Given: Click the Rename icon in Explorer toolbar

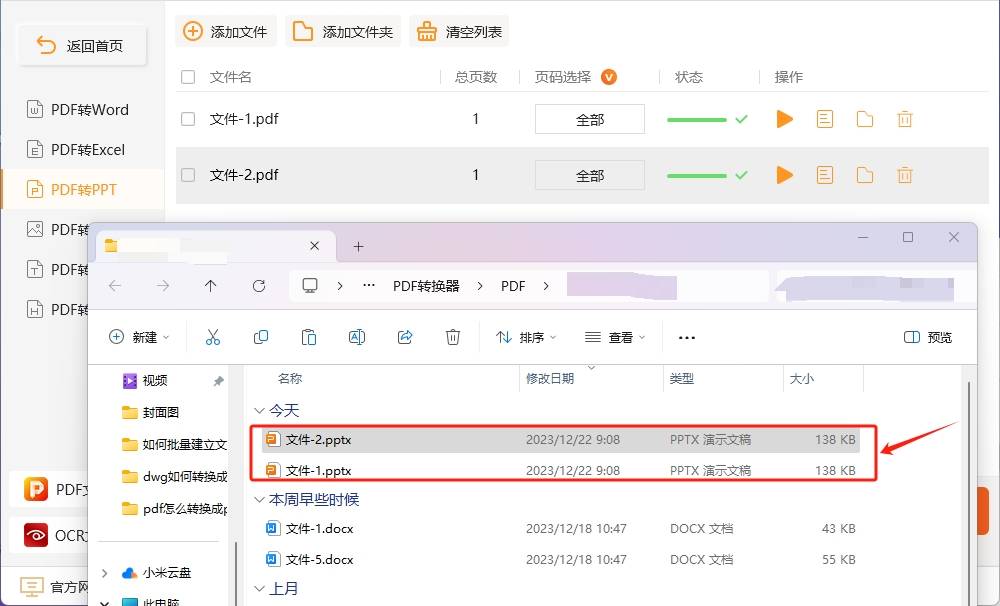Looking at the screenshot, I should click(x=357, y=337).
